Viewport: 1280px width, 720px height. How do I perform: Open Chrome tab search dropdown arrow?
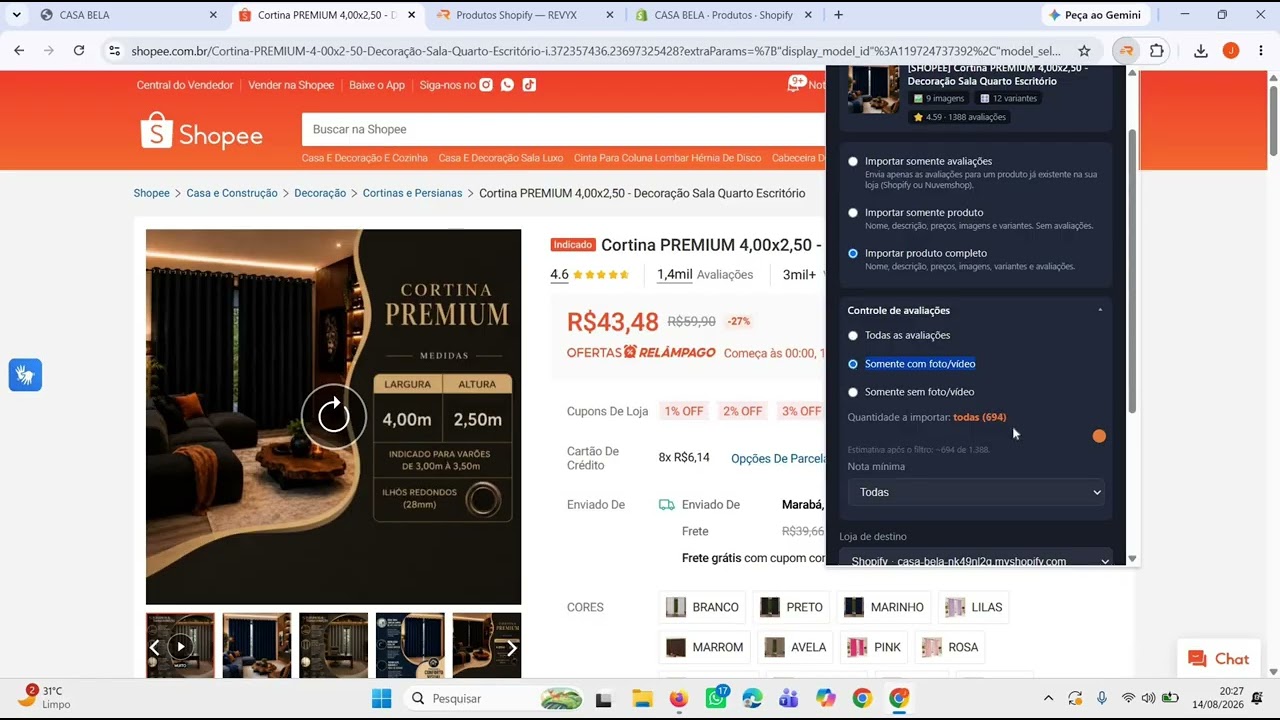(16, 15)
